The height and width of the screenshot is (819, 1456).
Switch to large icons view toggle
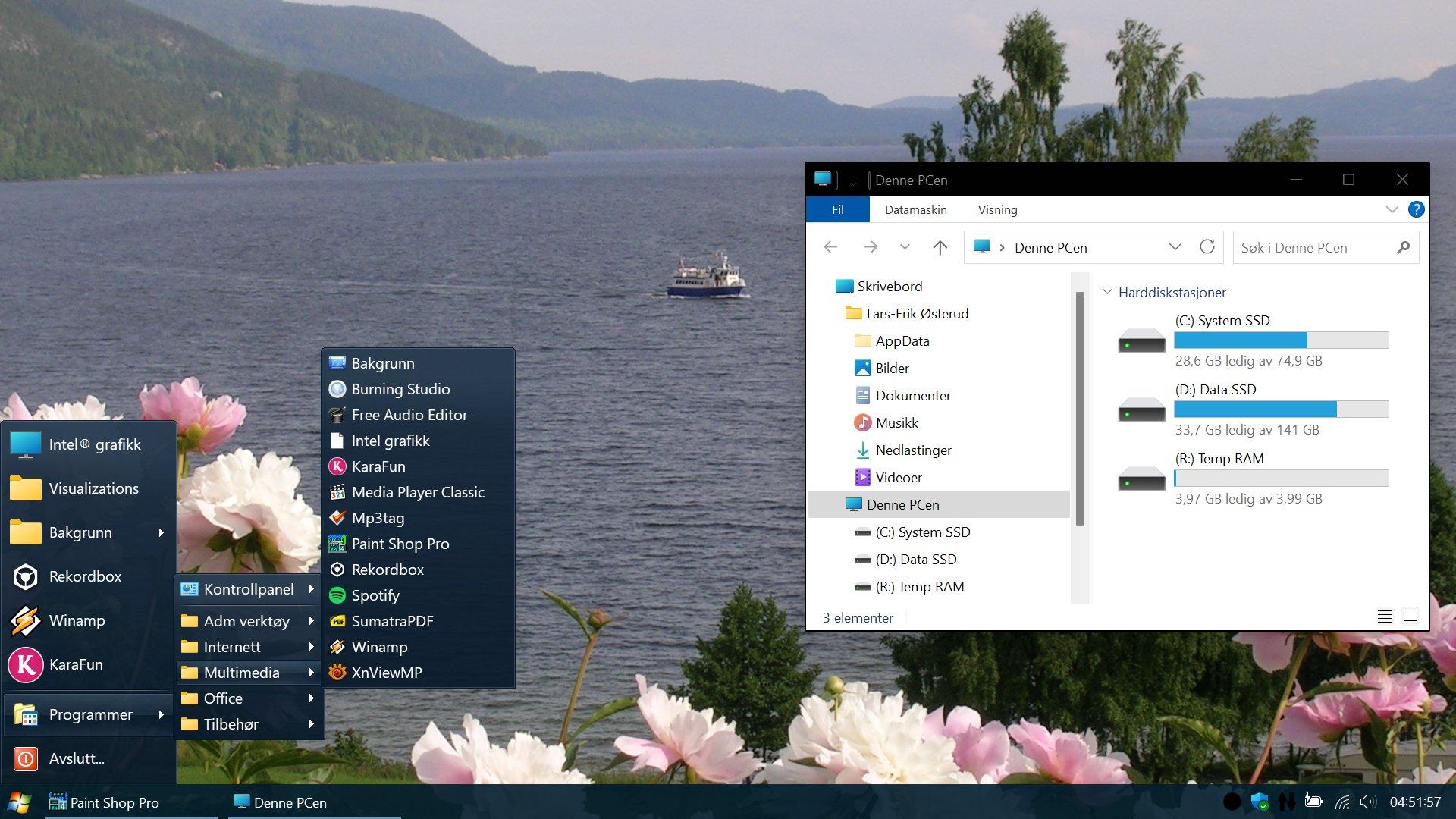(x=1410, y=617)
